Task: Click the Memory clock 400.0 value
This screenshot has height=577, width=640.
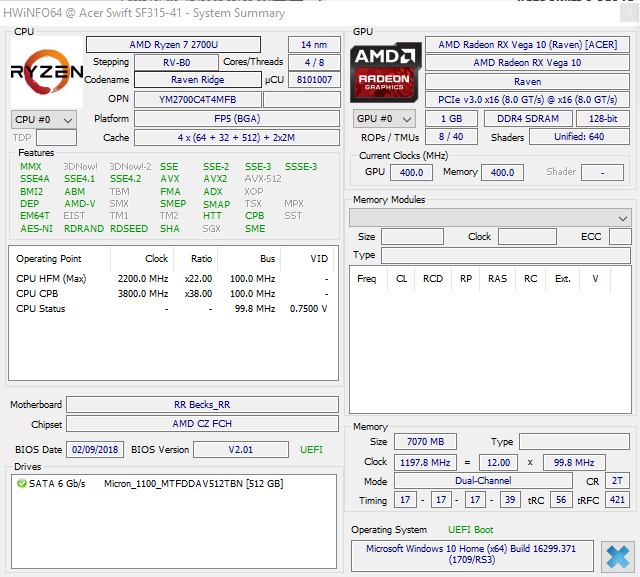Action: (x=502, y=173)
